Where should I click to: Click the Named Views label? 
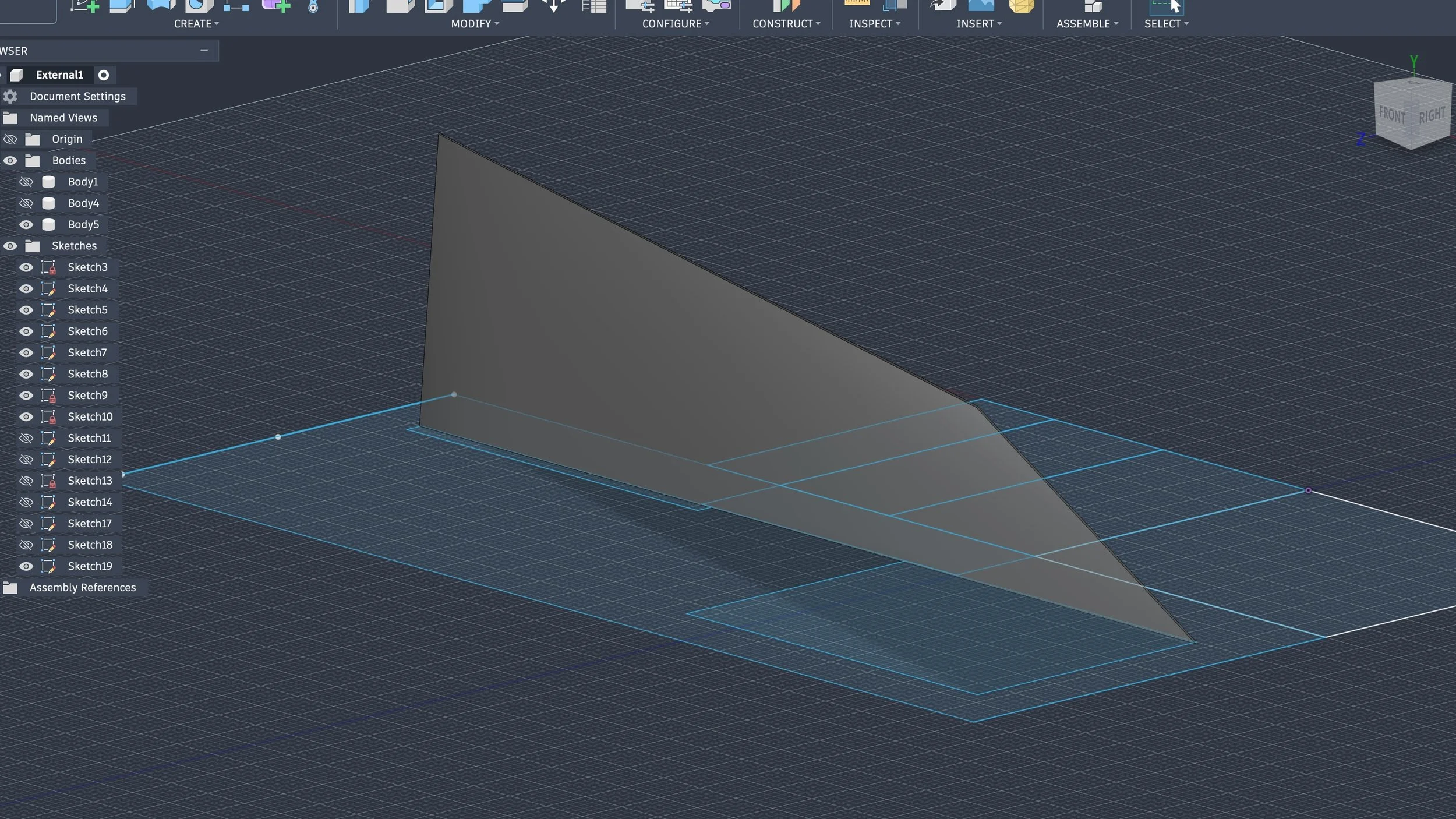coord(63,118)
